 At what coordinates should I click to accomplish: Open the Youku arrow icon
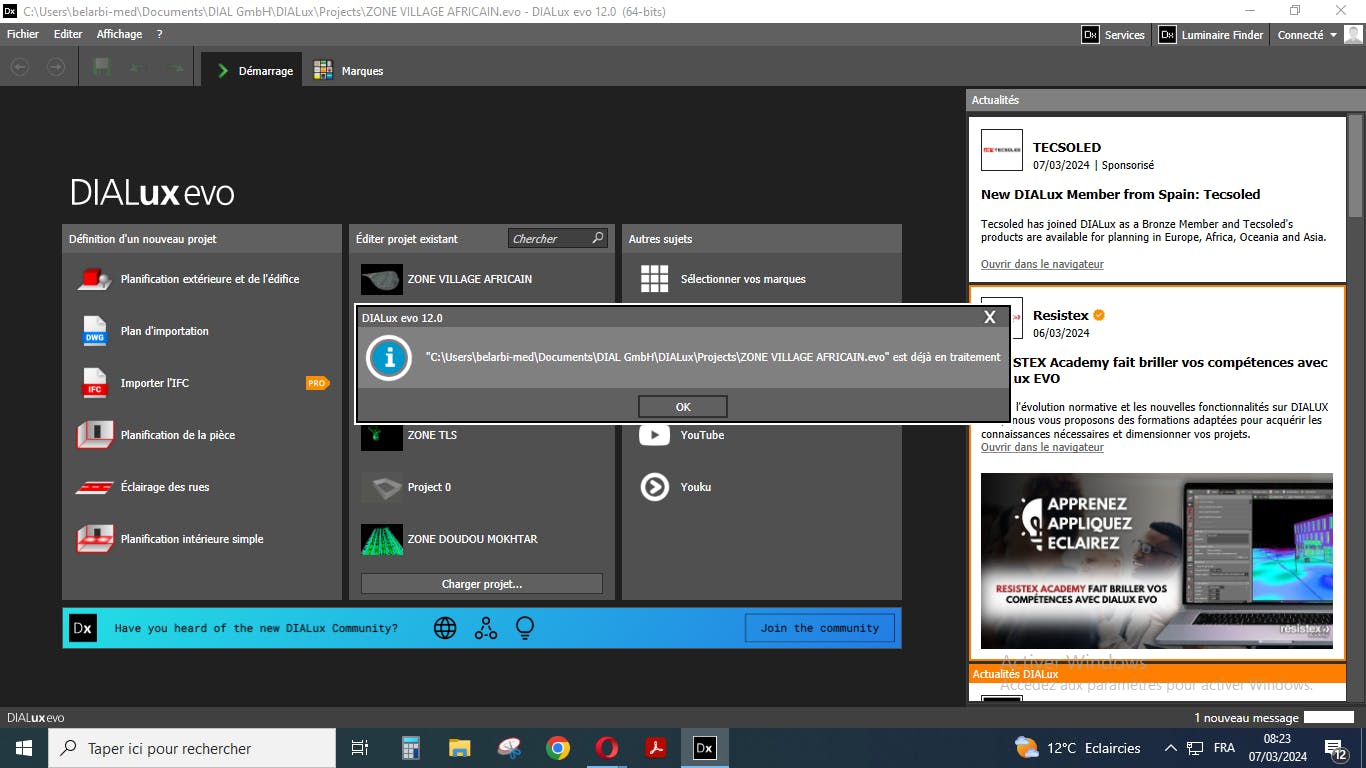click(655, 487)
